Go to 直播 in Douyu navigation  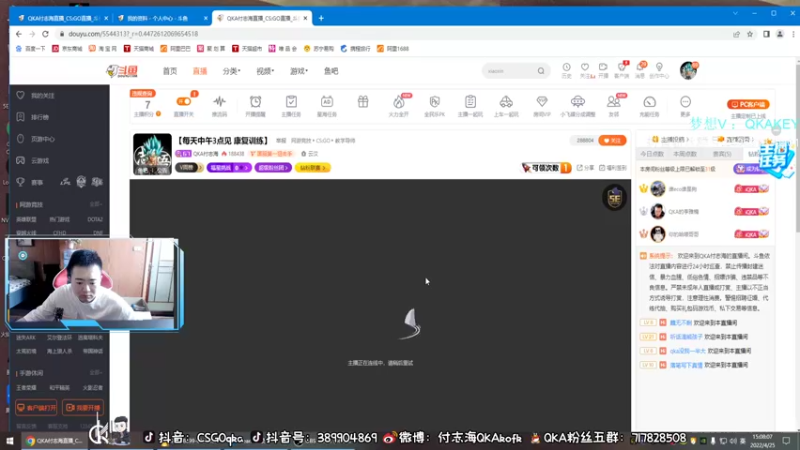tap(199, 71)
